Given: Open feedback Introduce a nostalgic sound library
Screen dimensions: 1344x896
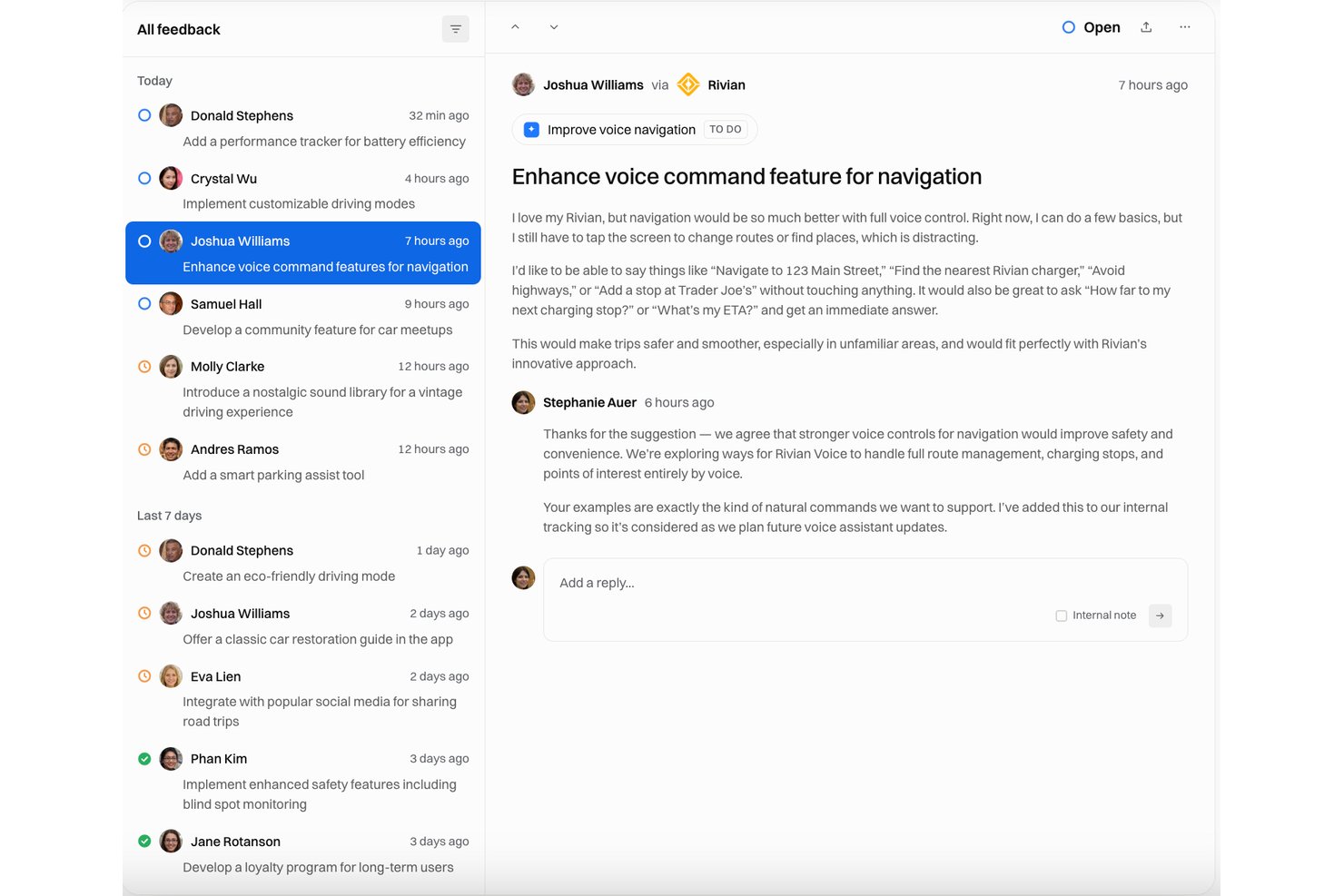Looking at the screenshot, I should point(303,389).
